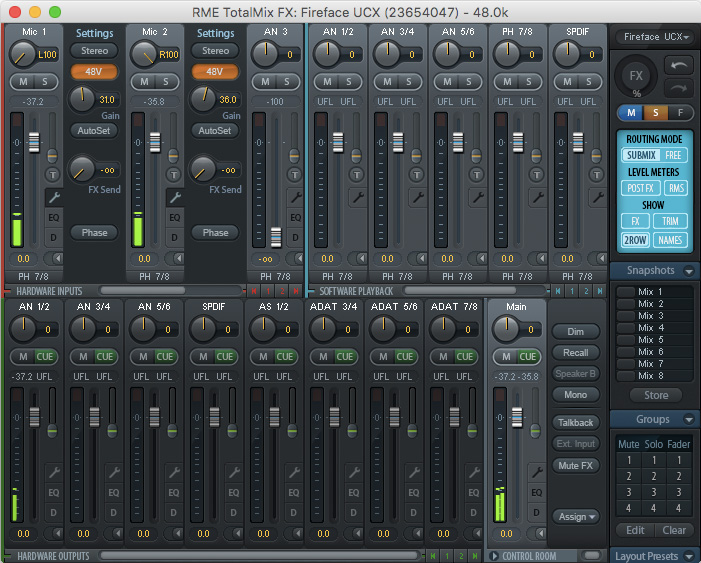701x563 pixels.
Task: Click the large FX % circle button
Action: (635, 77)
